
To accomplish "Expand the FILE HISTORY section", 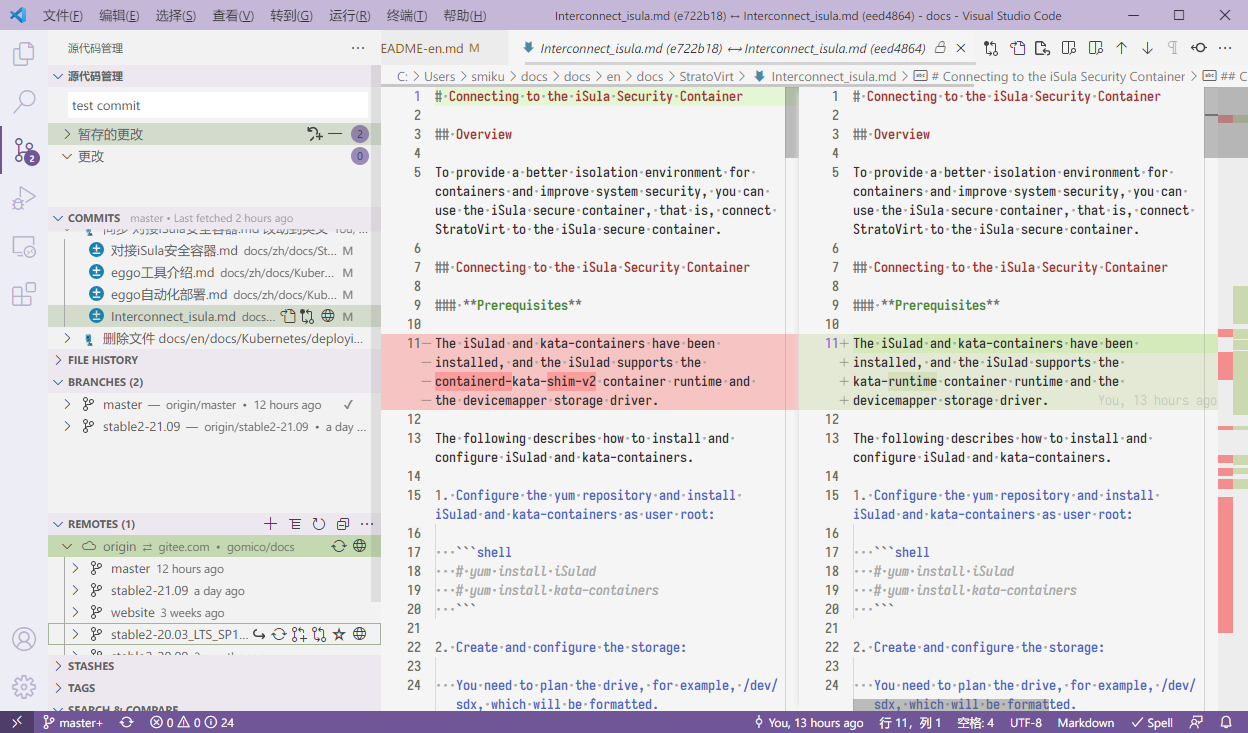I will tap(58, 360).
